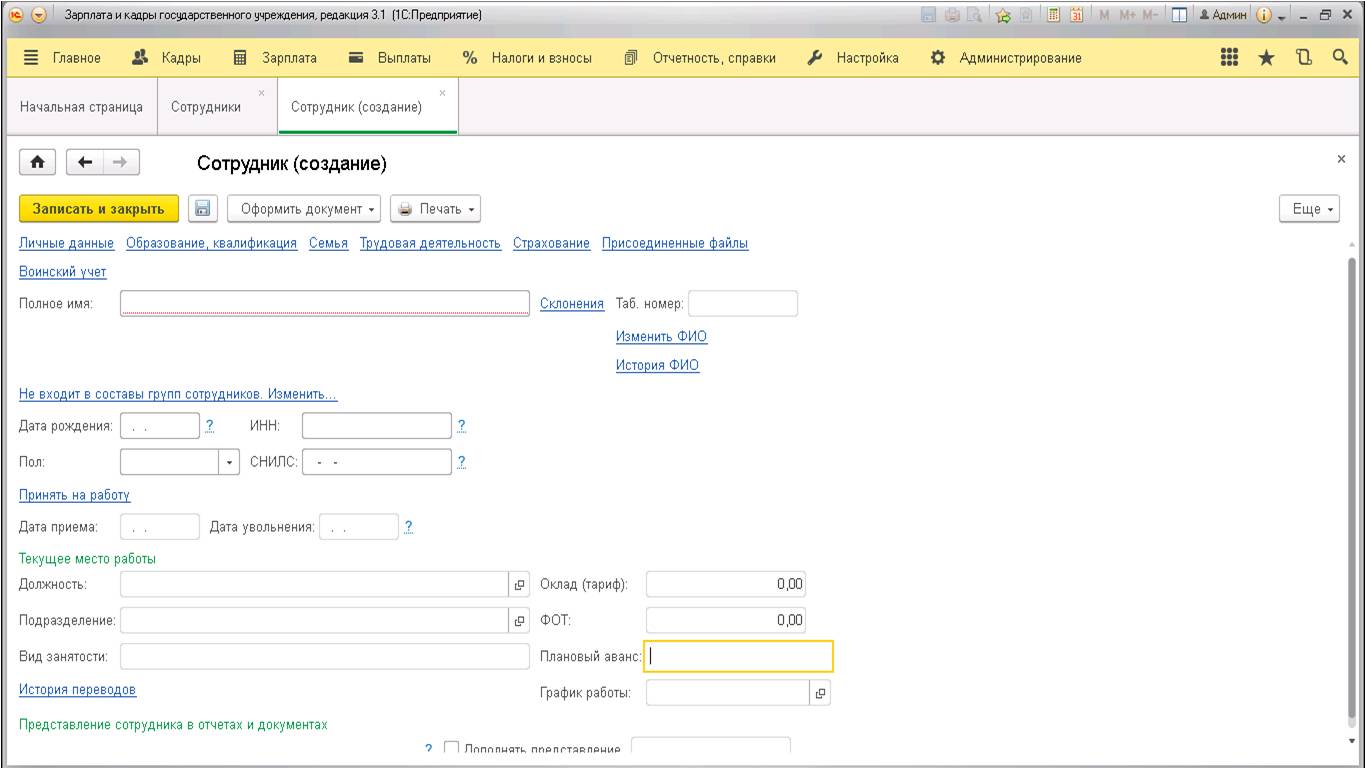Screen dimensions: 1366x769
Task: Expand the 'Пол' dropdown list
Action: pos(230,462)
